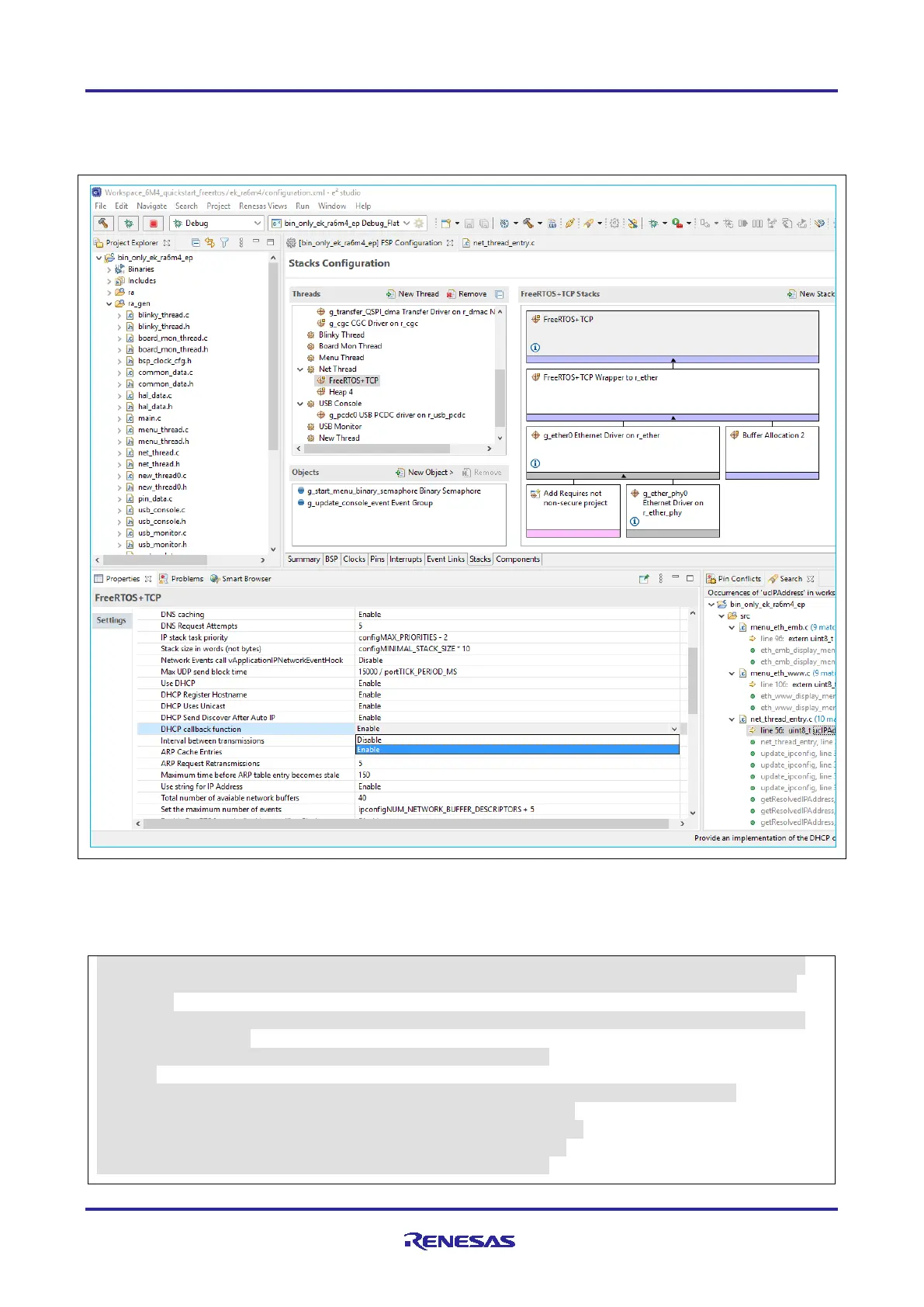Viewport: 924px width, 1307px height.
Task: Expand the Includes folder
Action: 109,281
